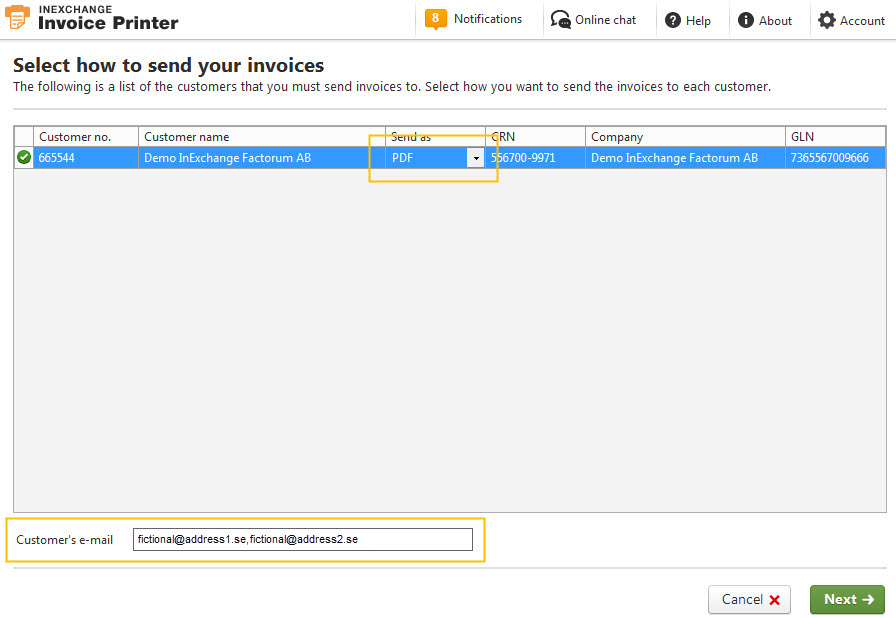
Task: Sort by the Customer name column header
Action: tap(262, 137)
